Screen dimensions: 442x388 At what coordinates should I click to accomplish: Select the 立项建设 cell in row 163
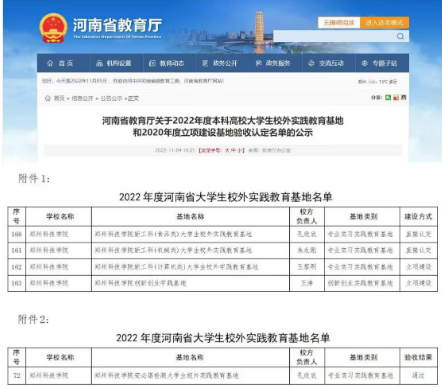tap(418, 283)
